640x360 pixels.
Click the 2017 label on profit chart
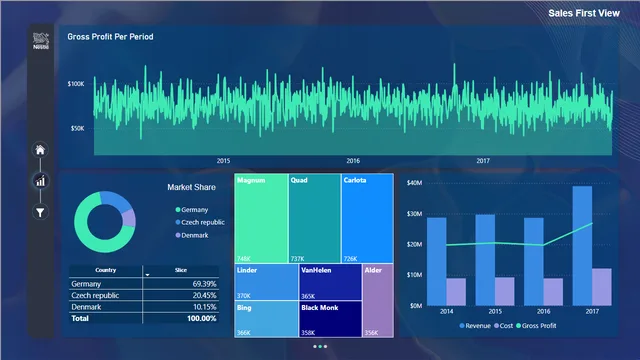coord(483,161)
